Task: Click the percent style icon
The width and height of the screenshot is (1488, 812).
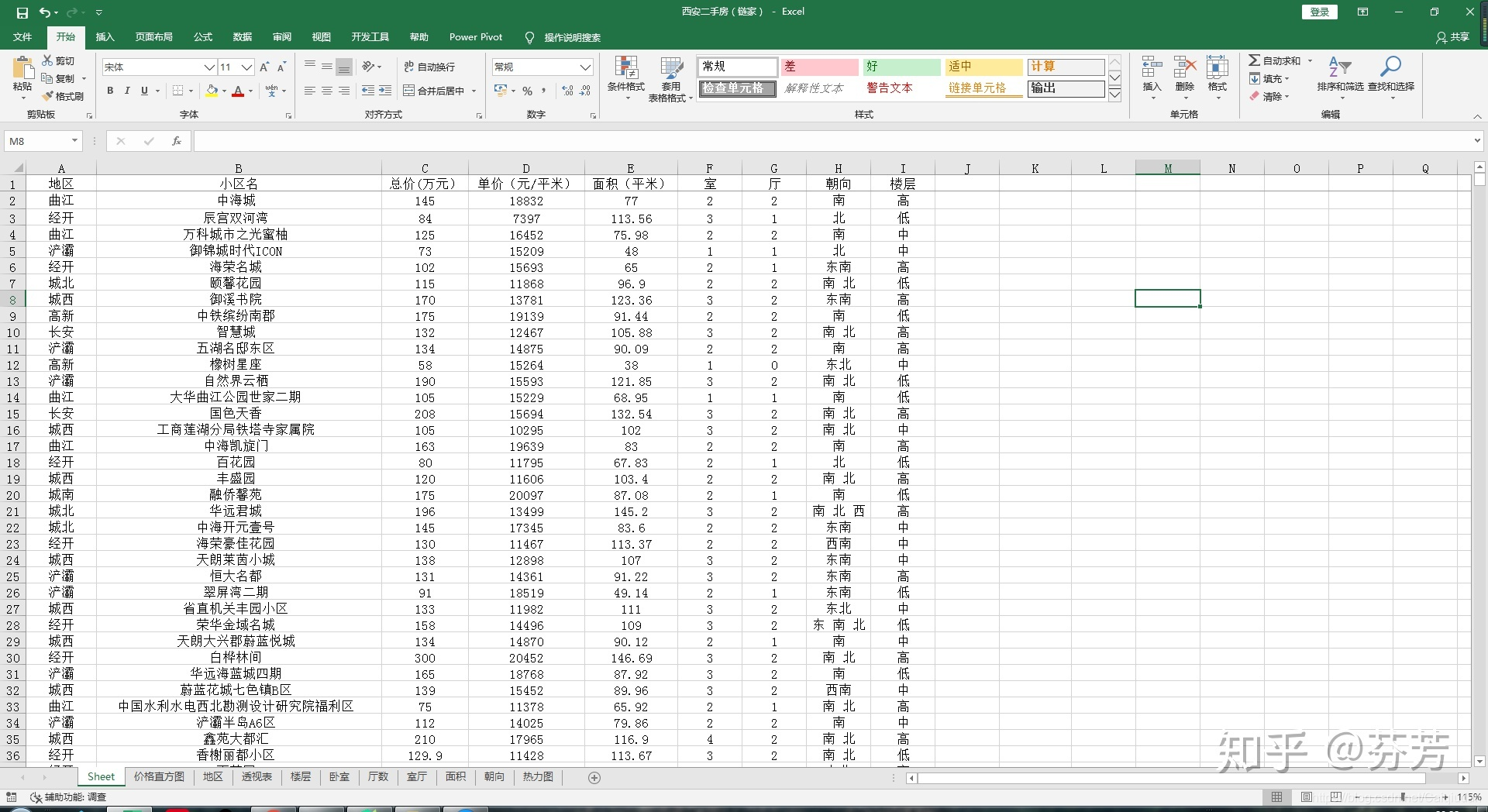Action: coord(527,91)
